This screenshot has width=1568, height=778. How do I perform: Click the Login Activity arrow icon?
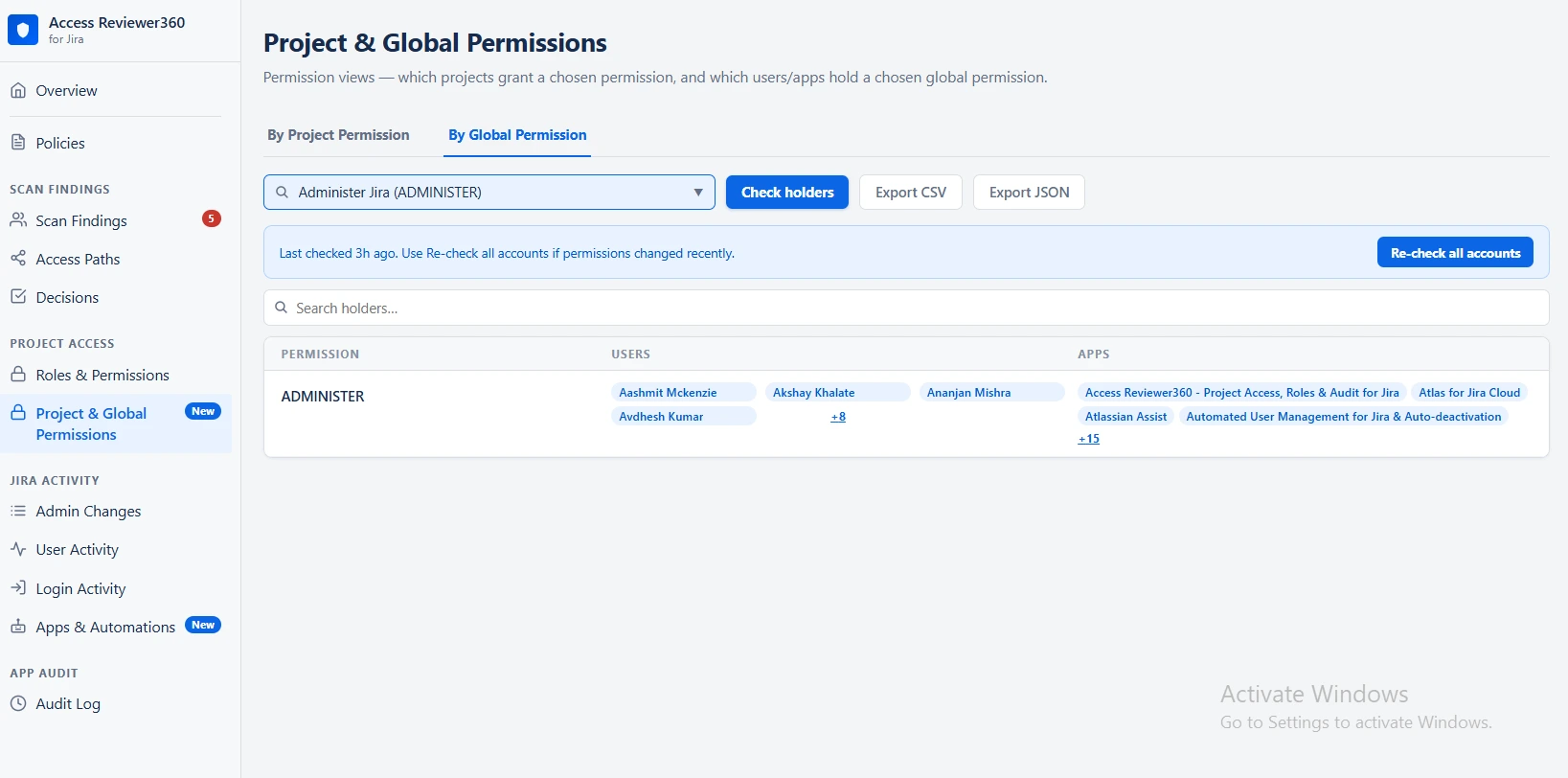coord(18,588)
